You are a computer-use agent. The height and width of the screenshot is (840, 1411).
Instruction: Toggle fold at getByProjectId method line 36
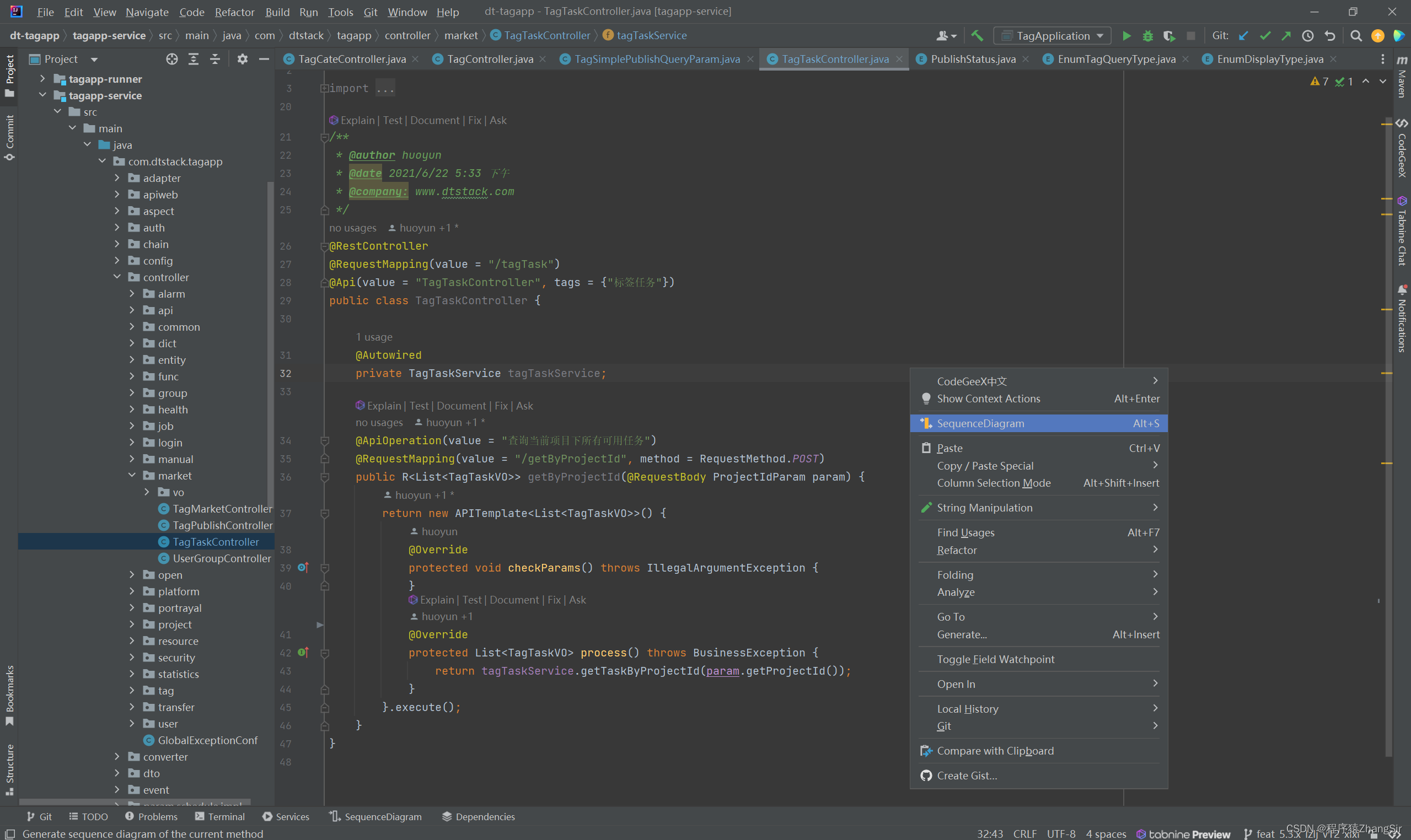click(x=325, y=477)
